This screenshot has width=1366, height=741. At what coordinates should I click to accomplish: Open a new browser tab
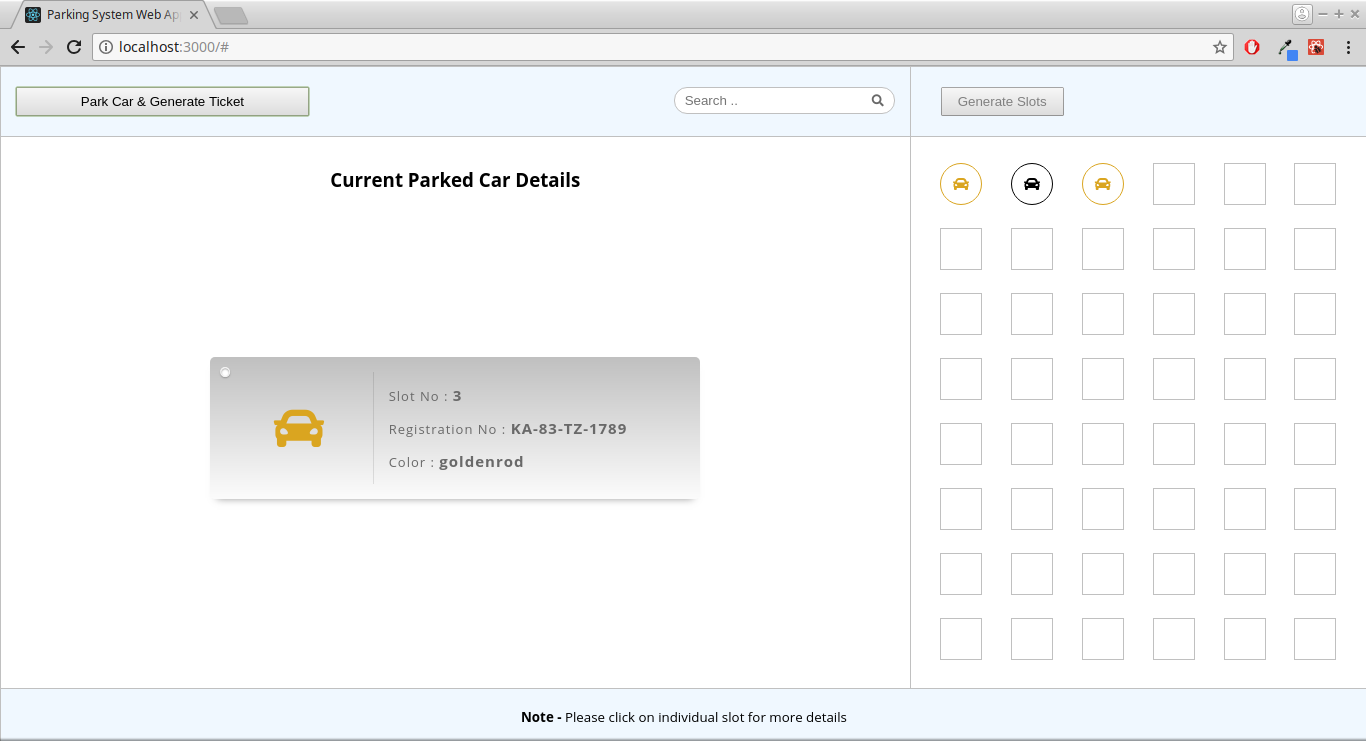[x=231, y=16]
